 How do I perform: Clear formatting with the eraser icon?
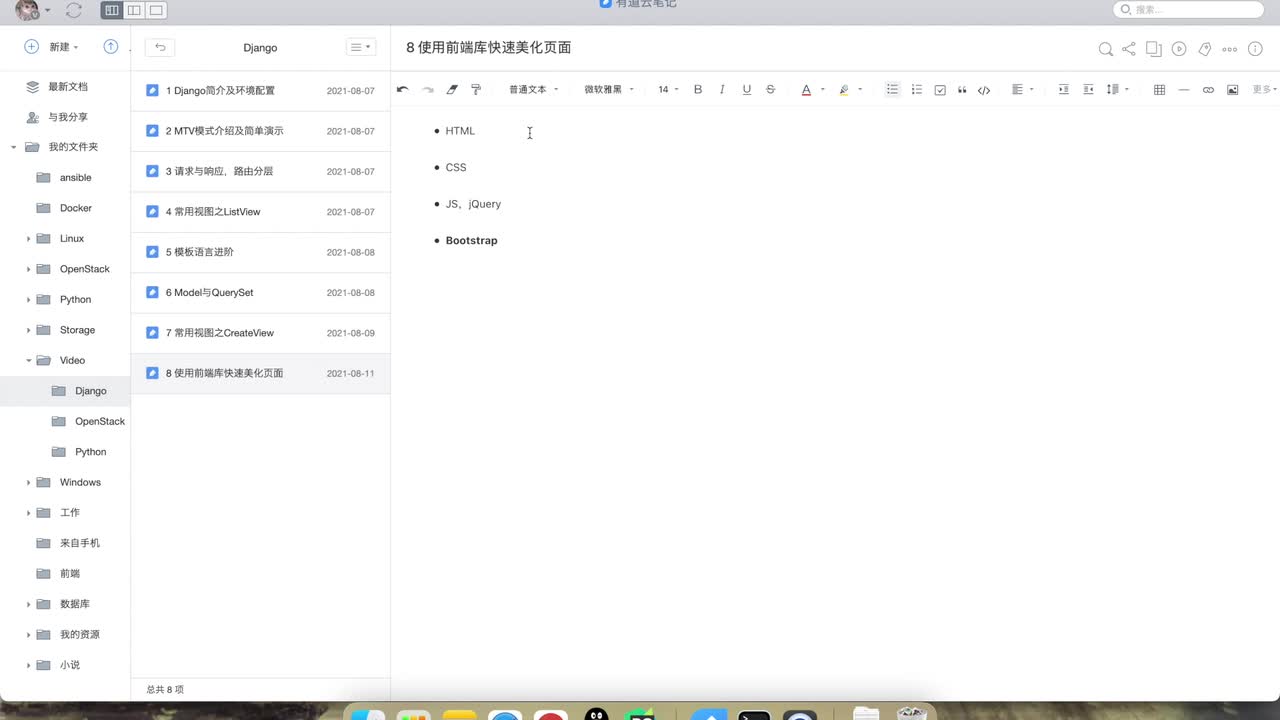(x=452, y=90)
